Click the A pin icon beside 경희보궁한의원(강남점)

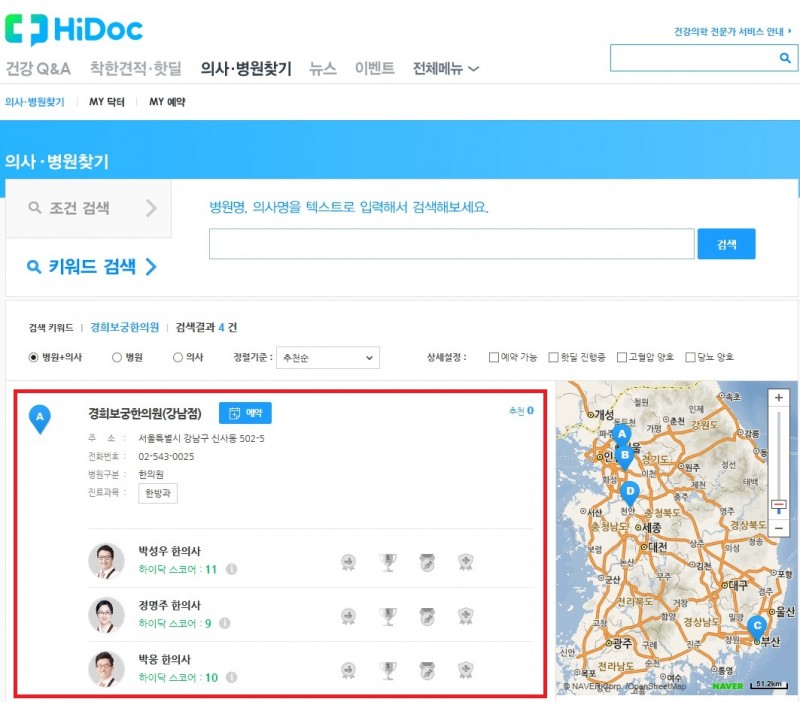[40, 419]
